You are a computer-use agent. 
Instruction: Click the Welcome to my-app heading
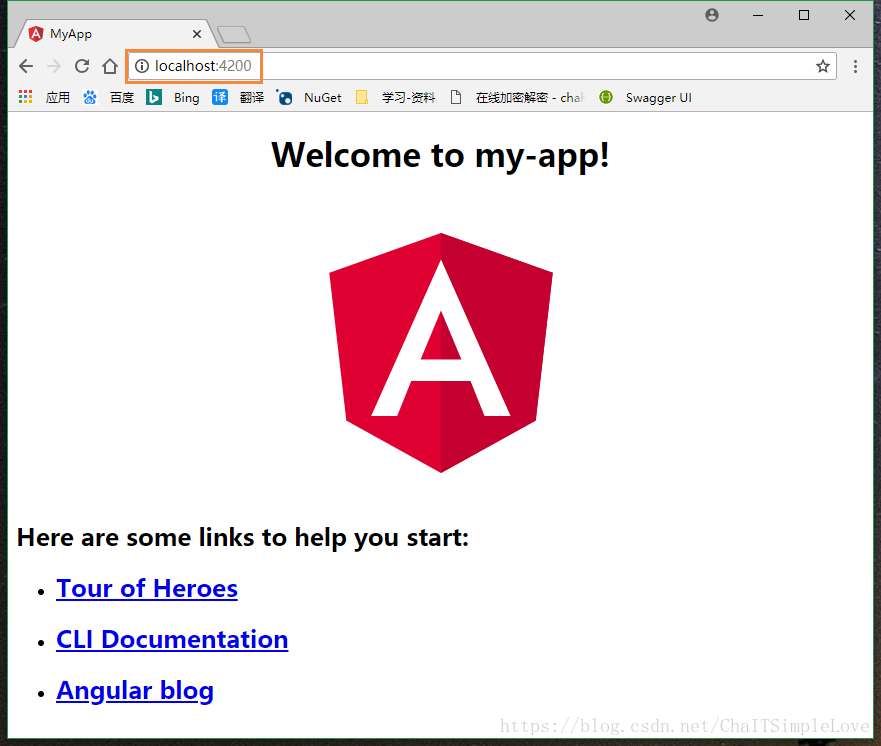pyautogui.click(x=440, y=155)
